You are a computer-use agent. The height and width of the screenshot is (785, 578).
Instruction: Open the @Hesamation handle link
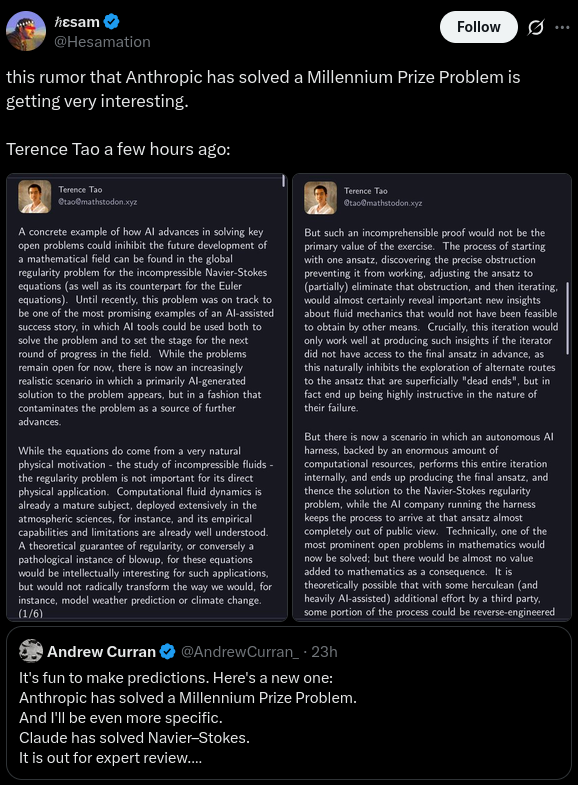pos(102,42)
